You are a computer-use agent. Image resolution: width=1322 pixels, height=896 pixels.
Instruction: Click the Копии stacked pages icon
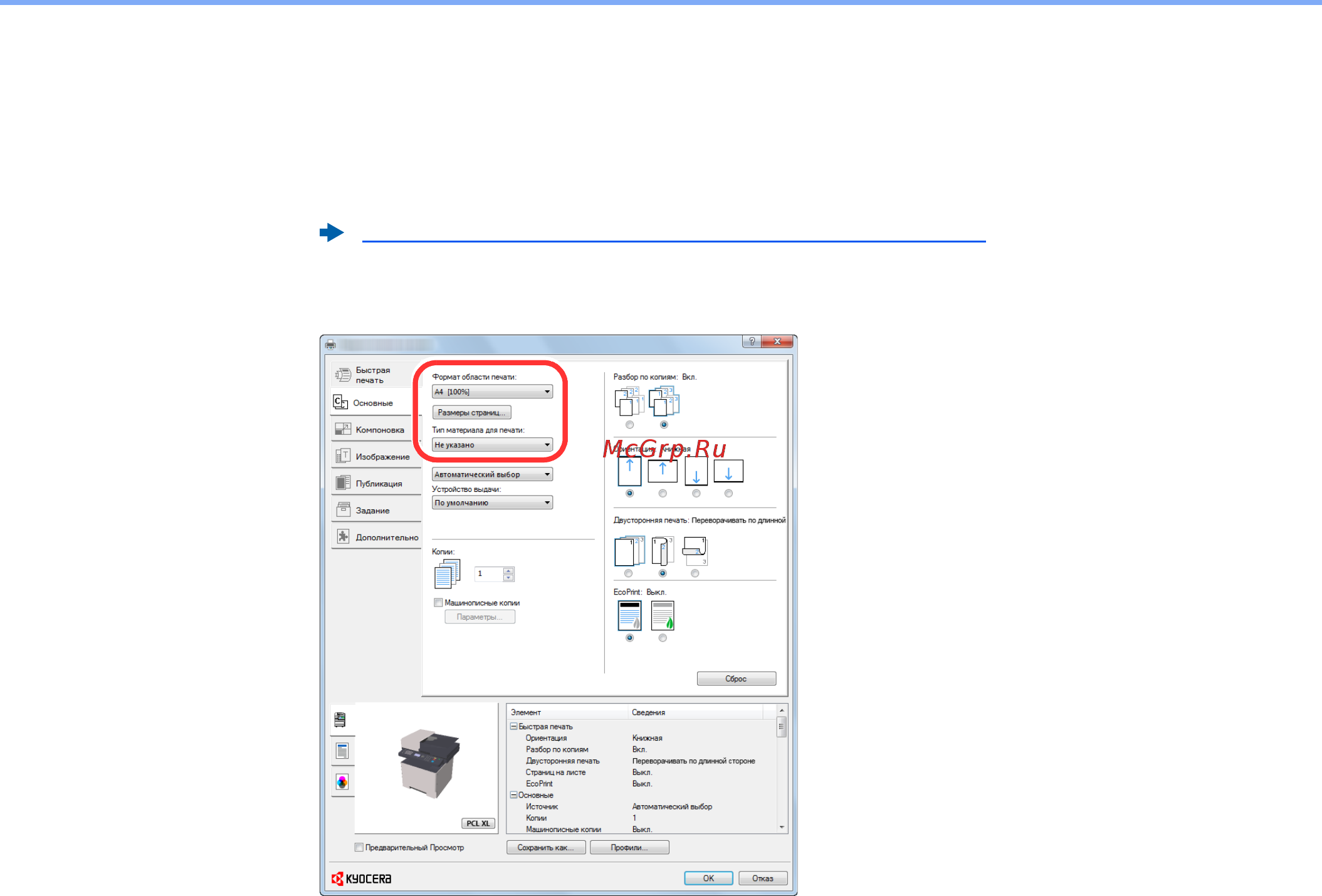447,574
